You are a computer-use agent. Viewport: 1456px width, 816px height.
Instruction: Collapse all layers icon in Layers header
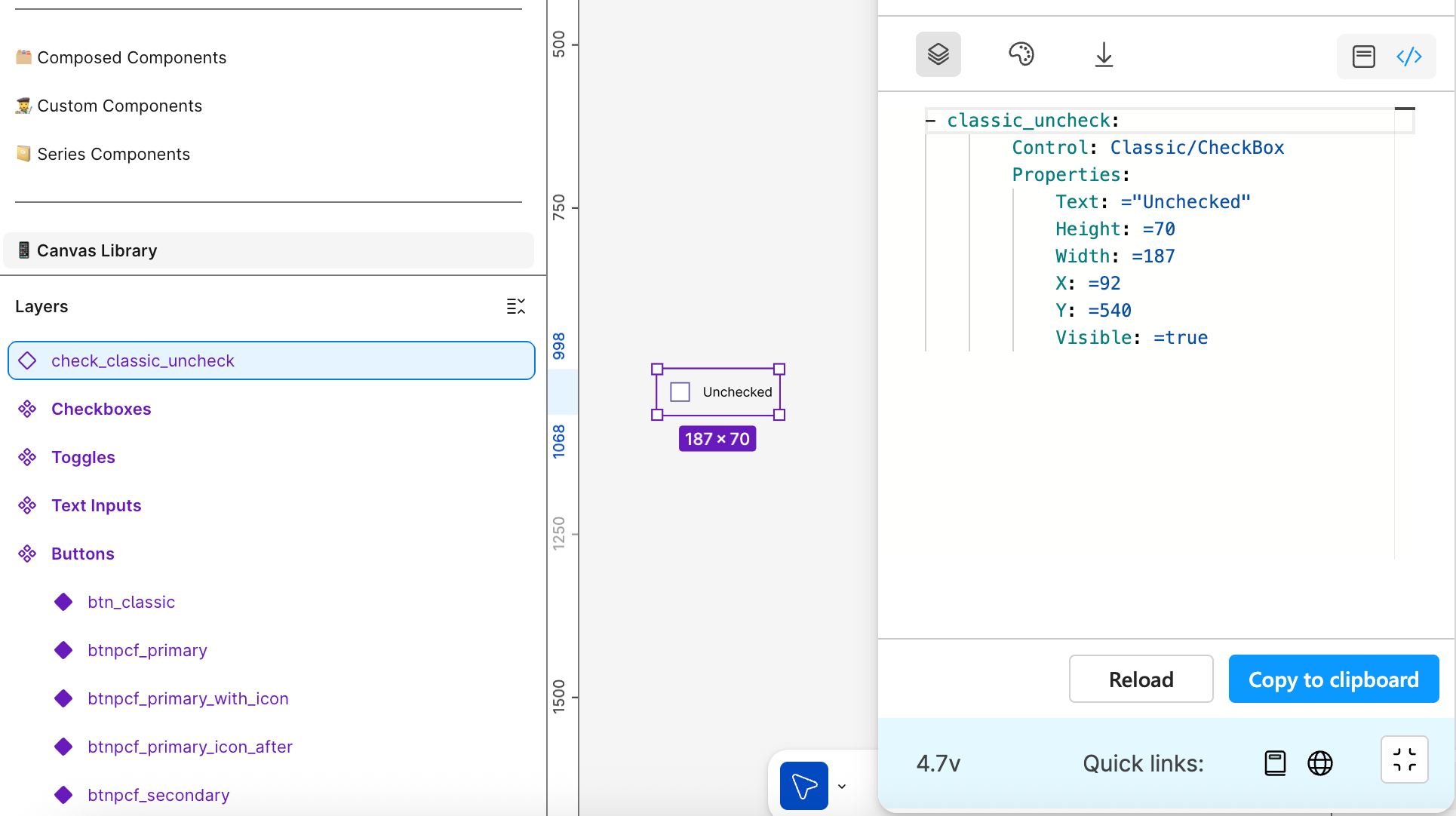point(516,306)
